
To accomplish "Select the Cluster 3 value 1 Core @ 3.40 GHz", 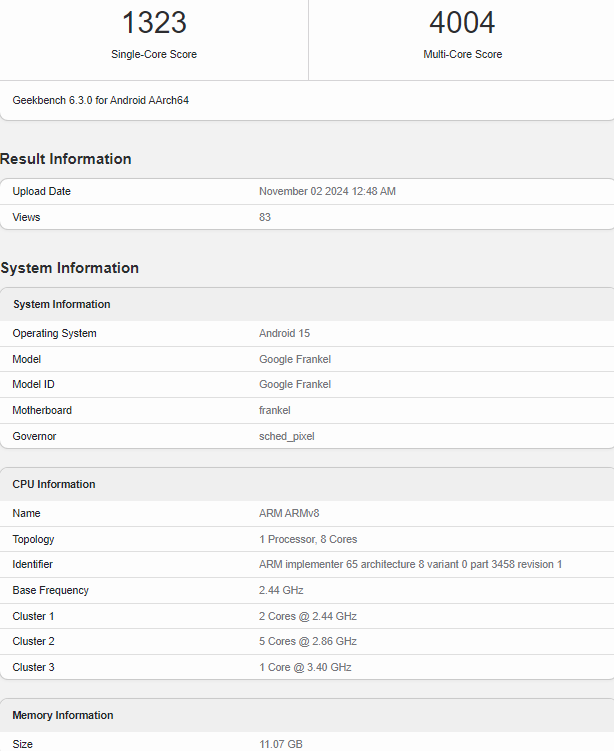I will coord(305,667).
